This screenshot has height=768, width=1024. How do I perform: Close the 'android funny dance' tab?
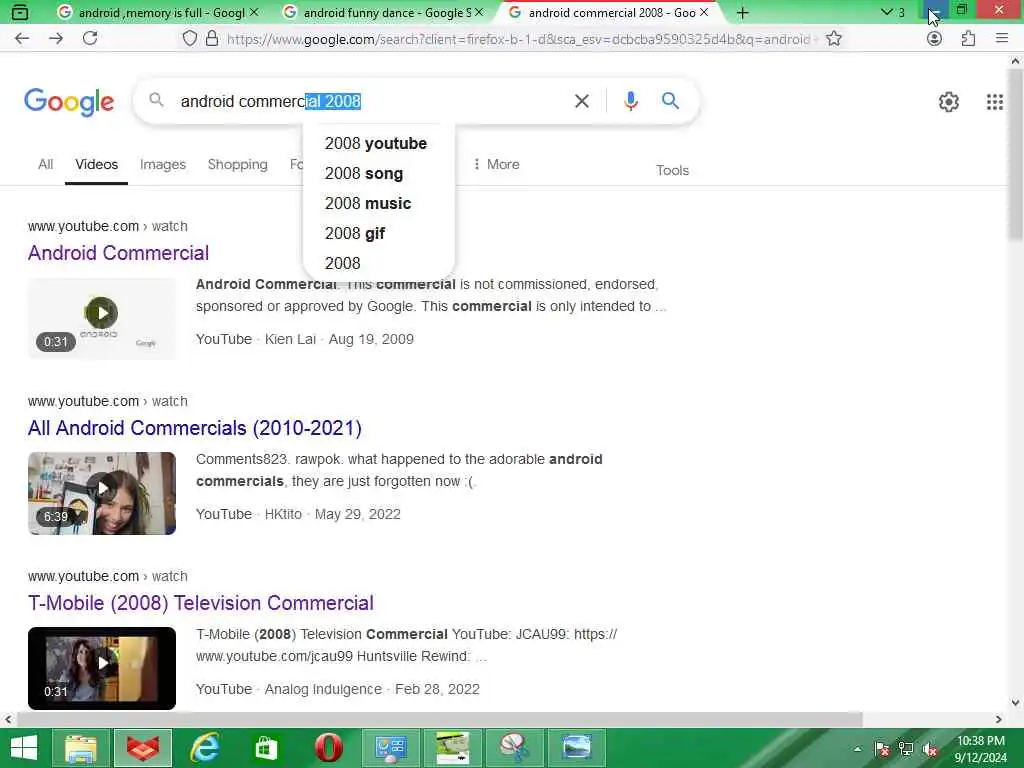click(x=479, y=12)
